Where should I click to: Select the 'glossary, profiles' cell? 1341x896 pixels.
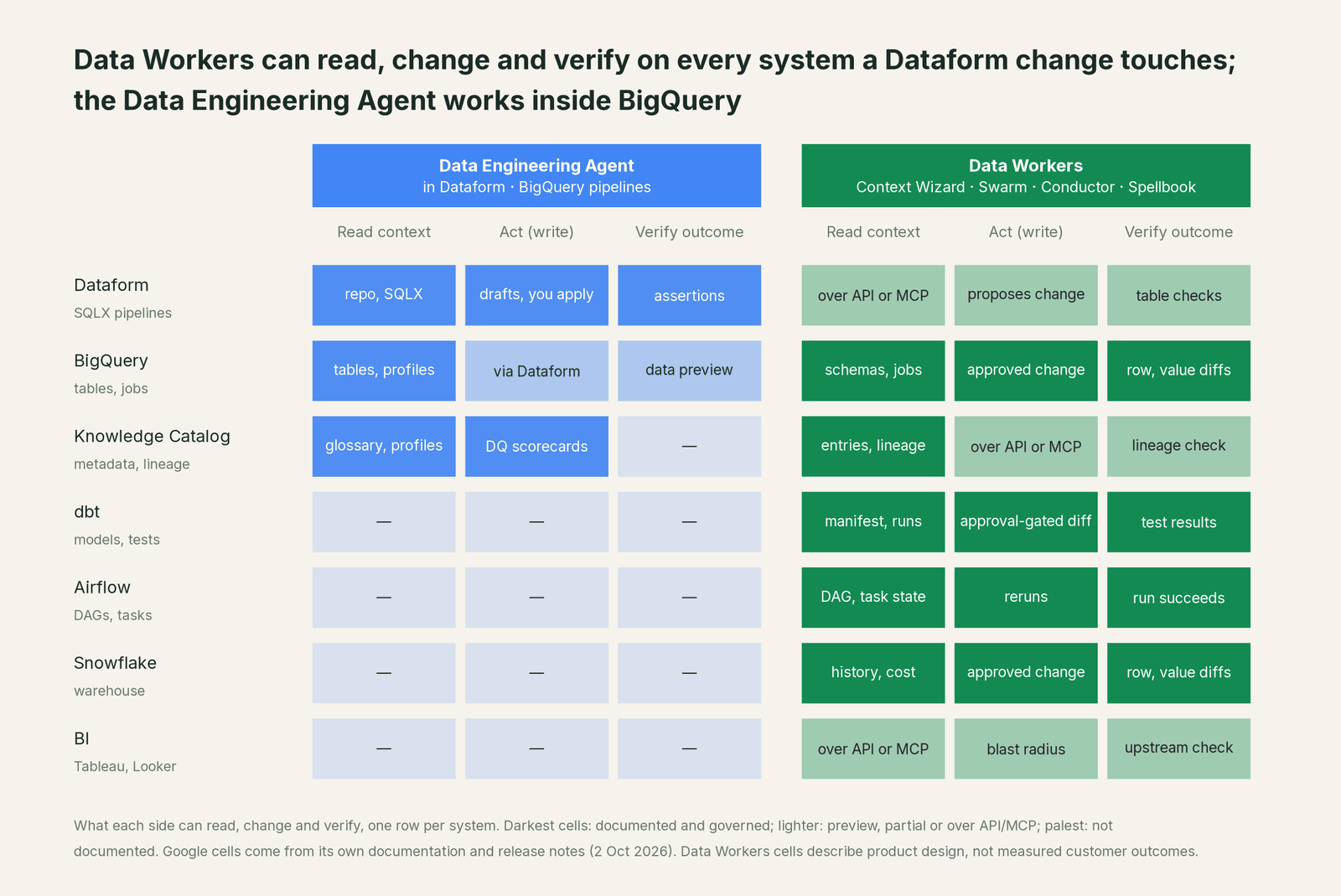(x=384, y=446)
